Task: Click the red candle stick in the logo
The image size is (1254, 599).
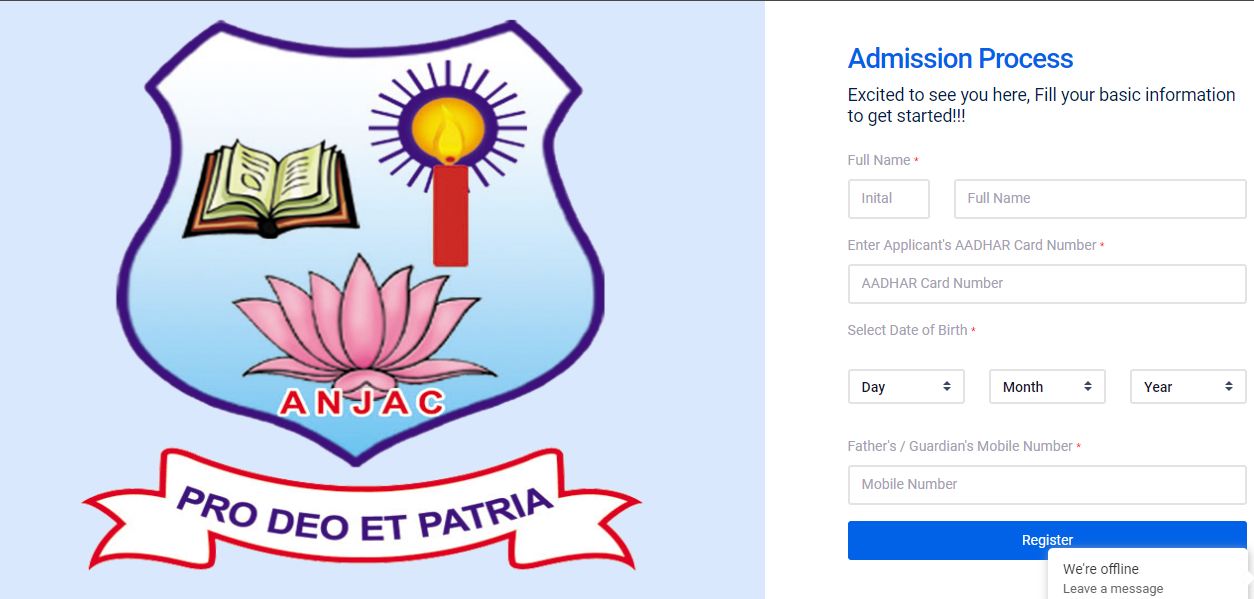Action: tap(450, 214)
